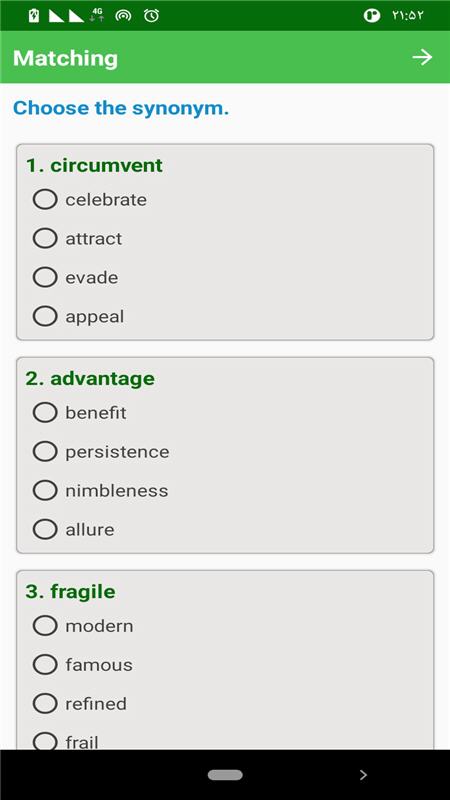Tap the next arrow in the Matching header
Image resolution: width=450 pixels, height=800 pixels.
(x=422, y=57)
